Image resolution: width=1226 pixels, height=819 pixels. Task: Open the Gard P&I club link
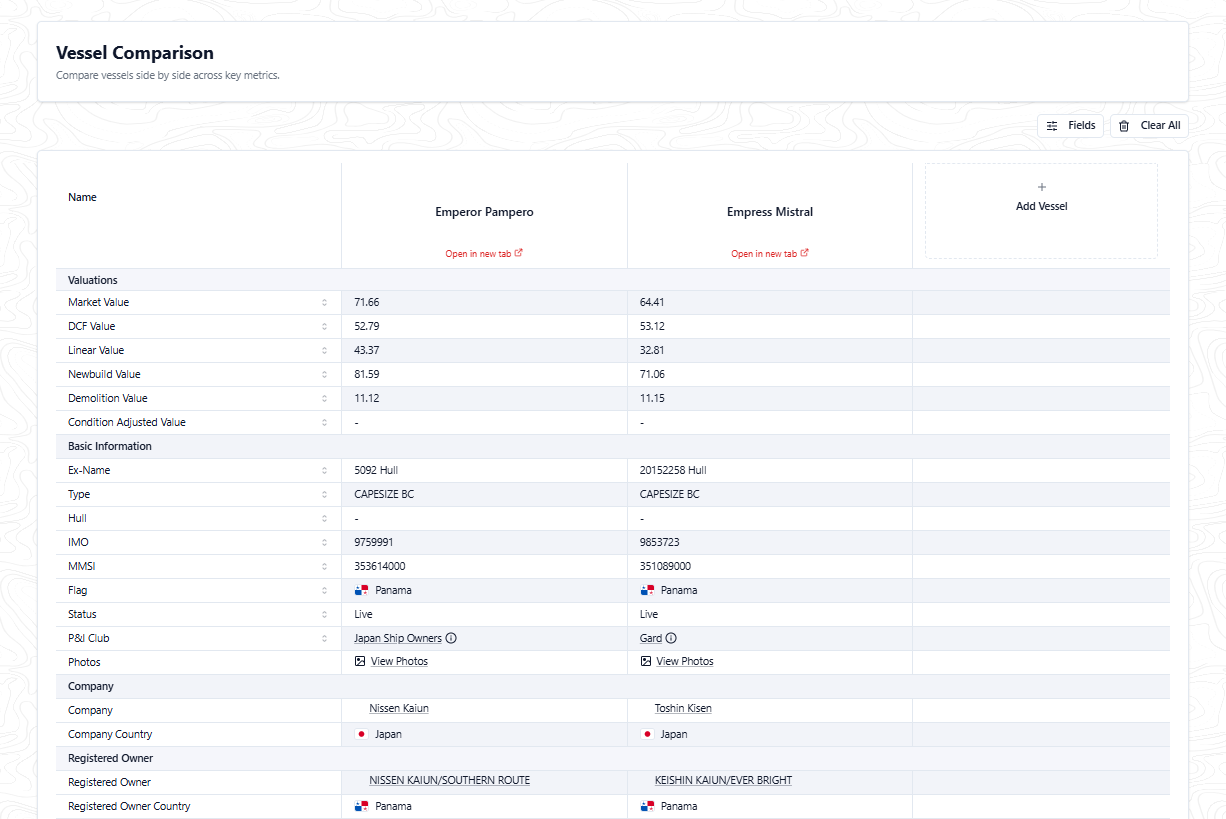(x=651, y=638)
